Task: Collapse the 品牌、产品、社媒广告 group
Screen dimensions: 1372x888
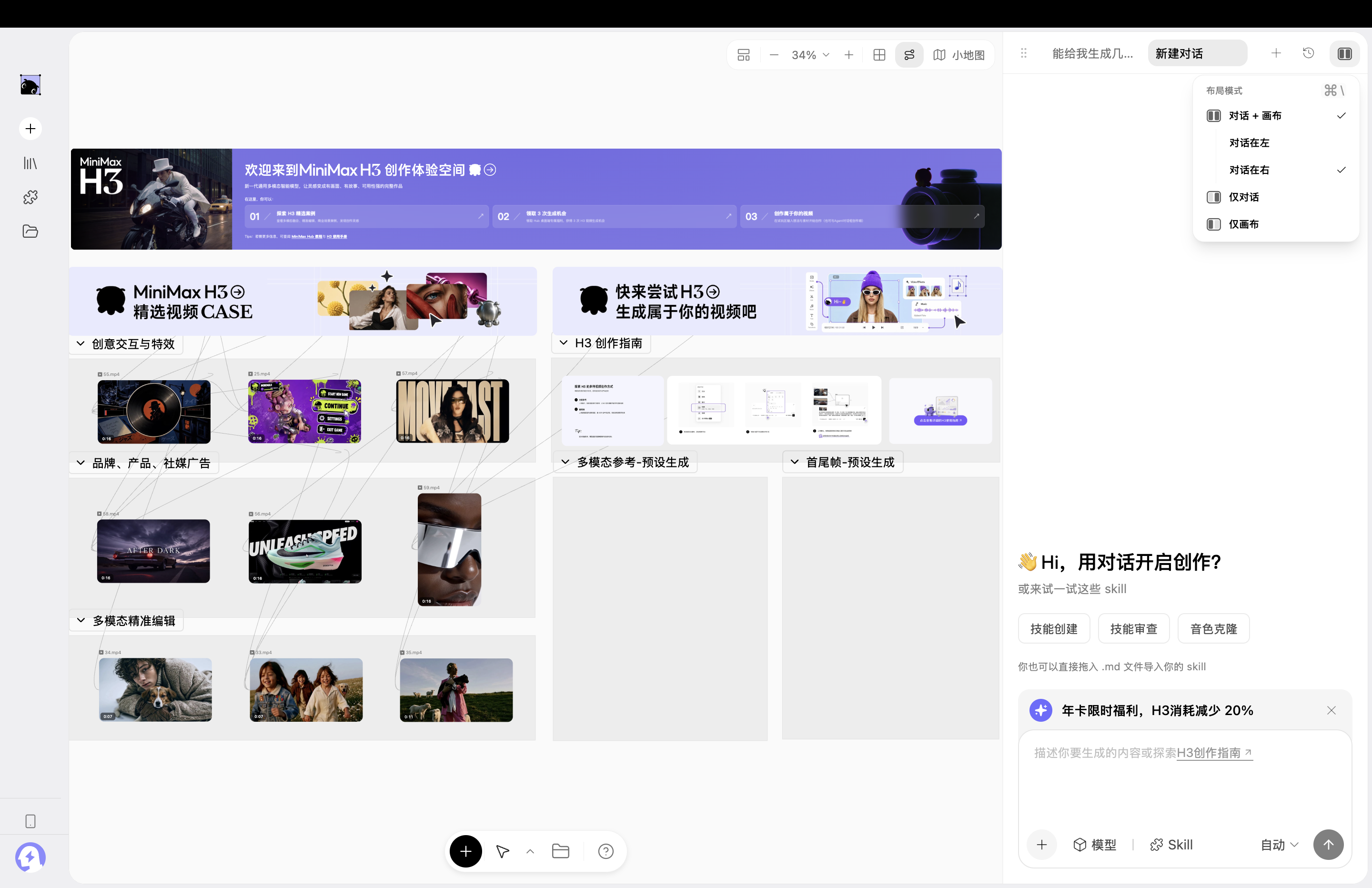Action: point(81,463)
